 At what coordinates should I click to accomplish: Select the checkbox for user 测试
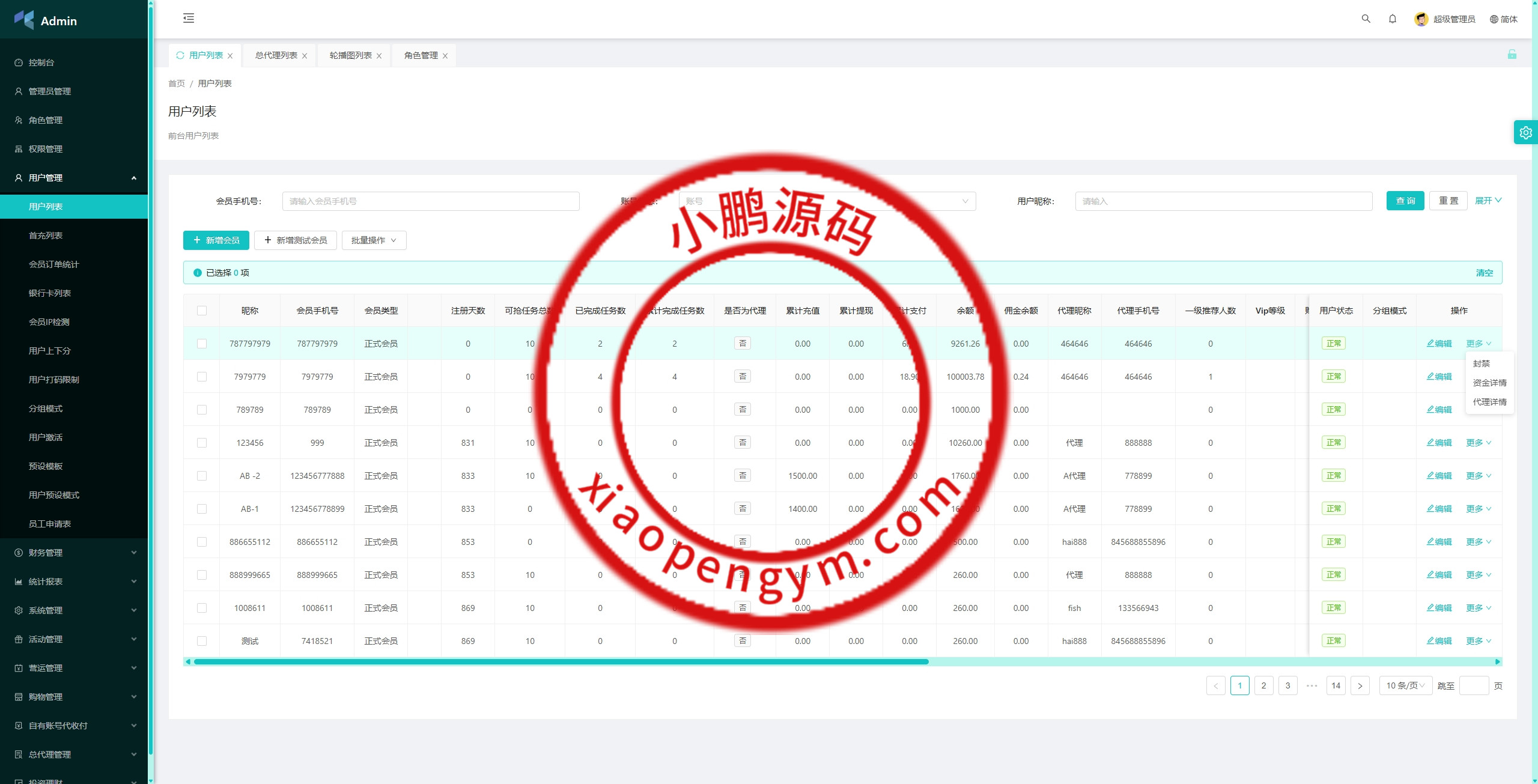(202, 641)
